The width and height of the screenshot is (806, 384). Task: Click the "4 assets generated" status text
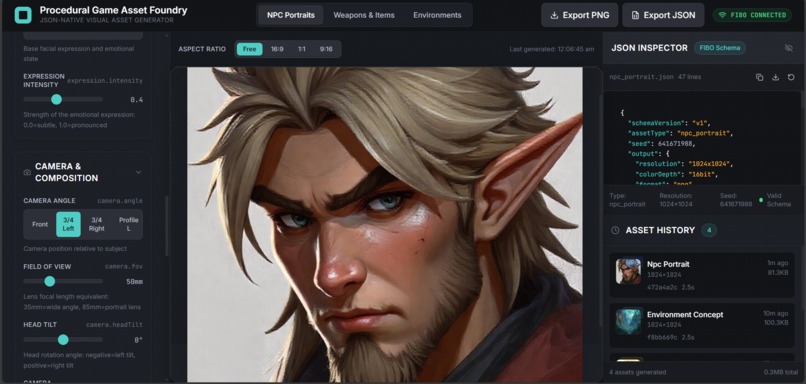tap(637, 372)
